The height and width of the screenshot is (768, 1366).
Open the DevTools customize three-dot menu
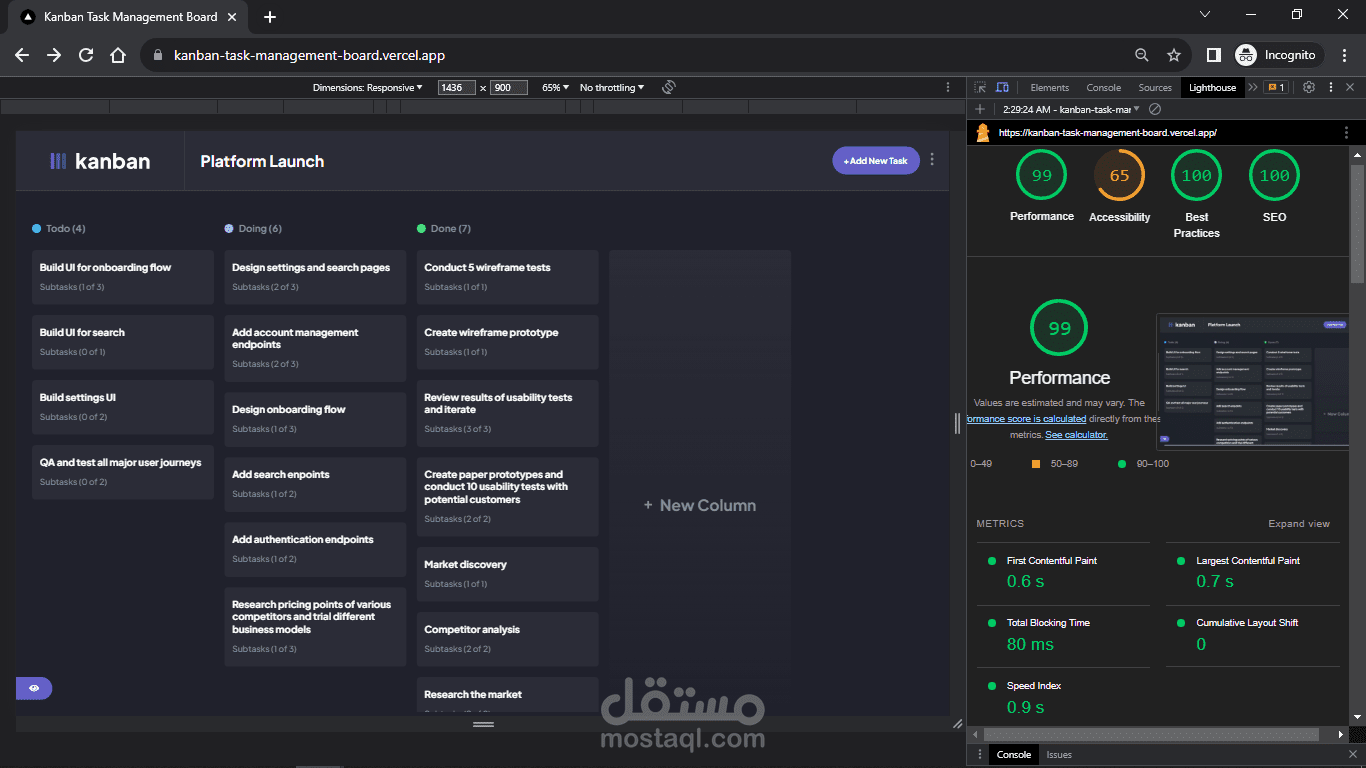tap(1329, 88)
